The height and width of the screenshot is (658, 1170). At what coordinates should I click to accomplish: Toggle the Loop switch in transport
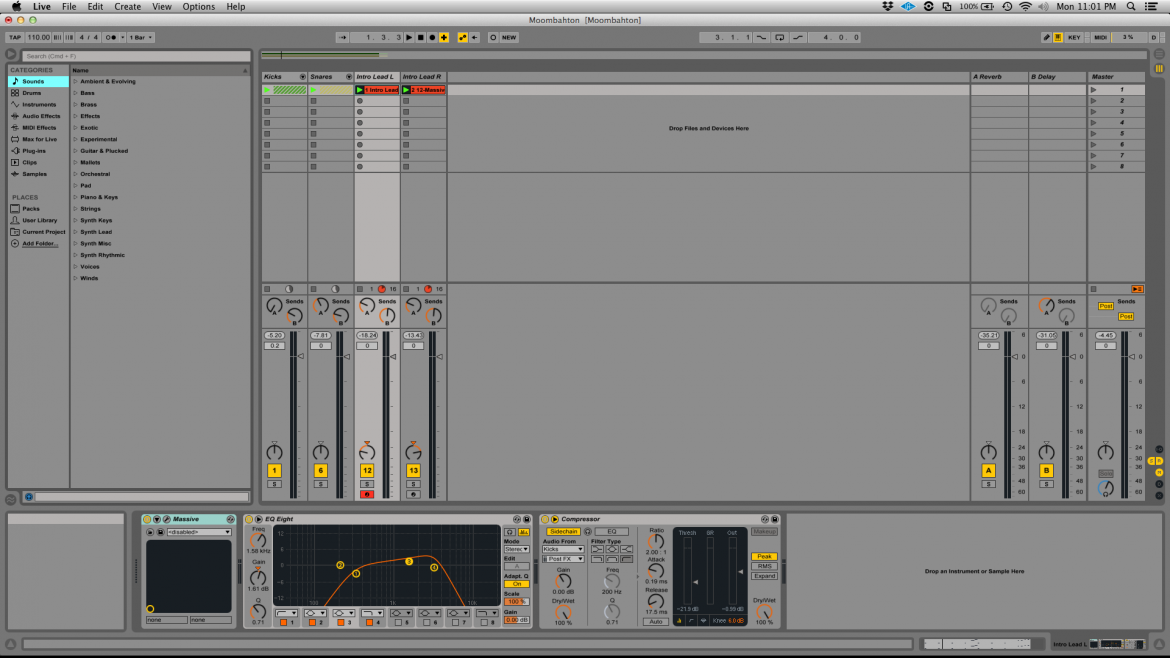pos(780,37)
